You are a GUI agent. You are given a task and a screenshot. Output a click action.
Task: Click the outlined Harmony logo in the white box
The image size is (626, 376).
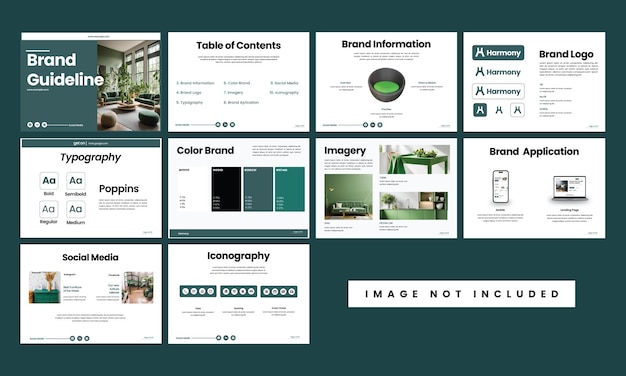498,91
